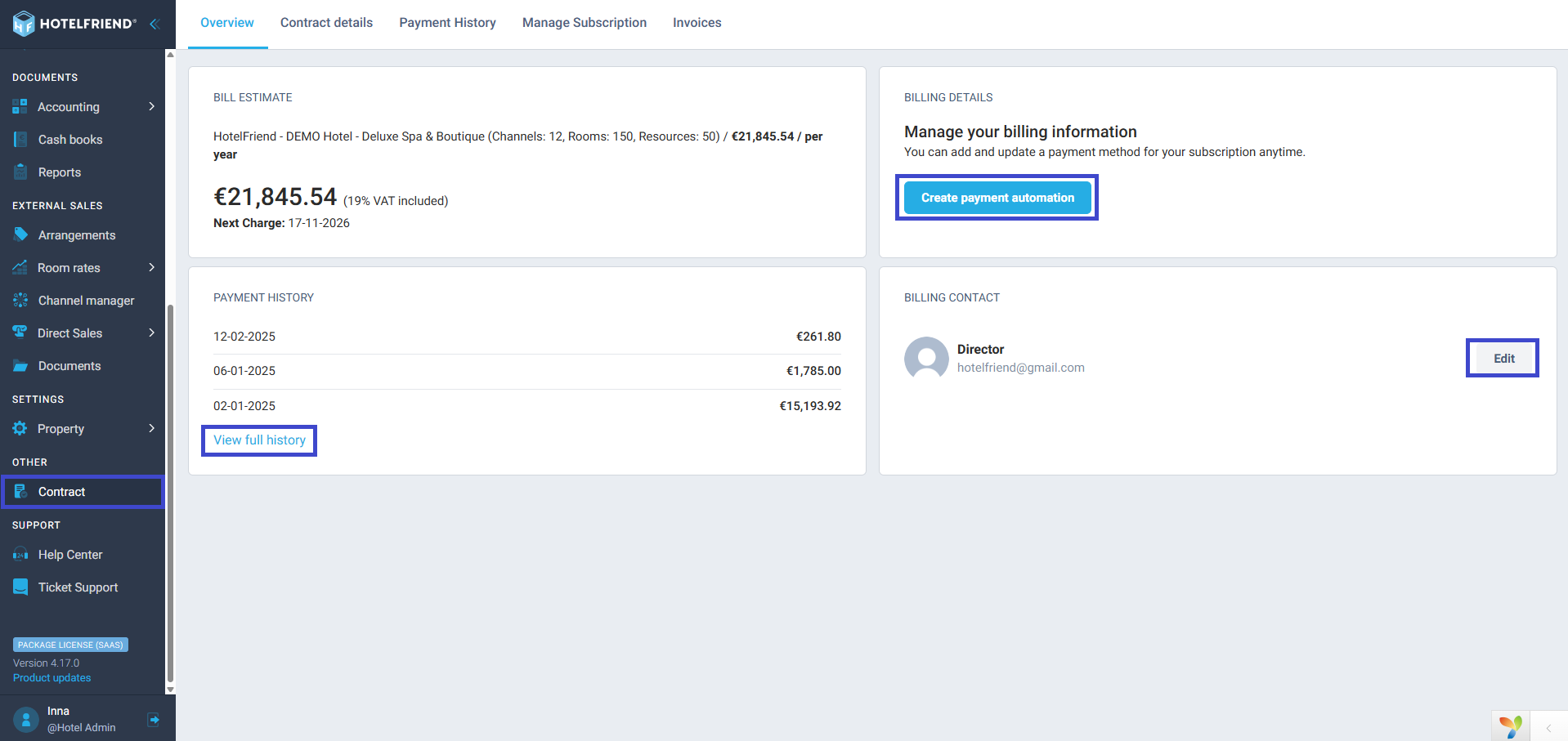Open Ticket Support chat icon
1568x741 pixels.
click(20, 587)
